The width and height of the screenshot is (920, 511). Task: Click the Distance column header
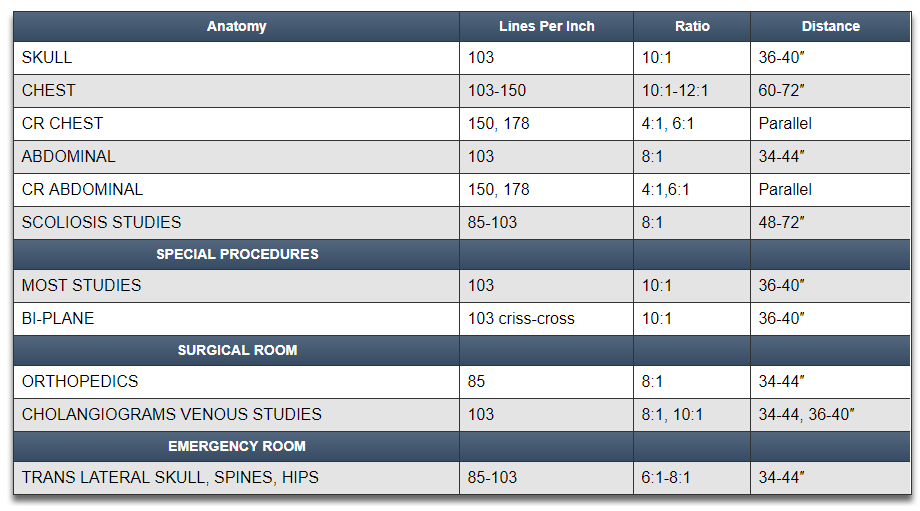pyautogui.click(x=830, y=26)
